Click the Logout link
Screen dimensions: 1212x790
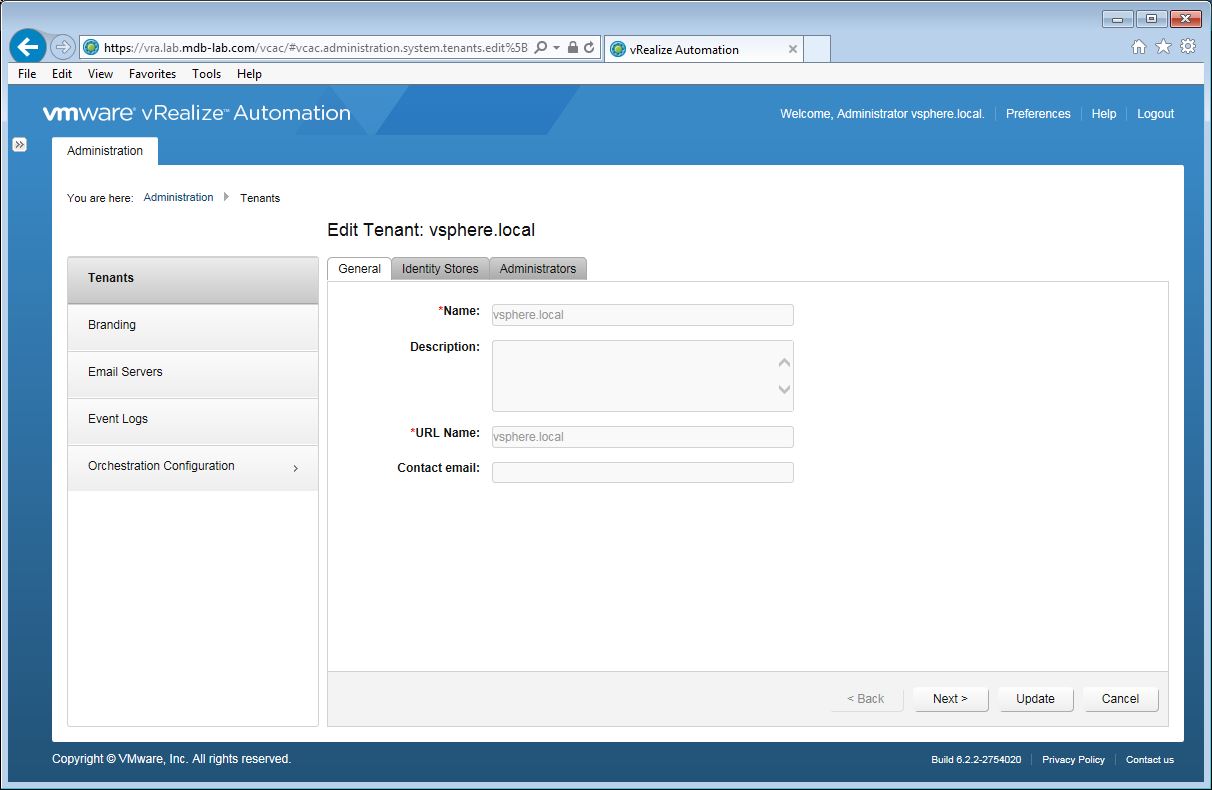point(1155,114)
